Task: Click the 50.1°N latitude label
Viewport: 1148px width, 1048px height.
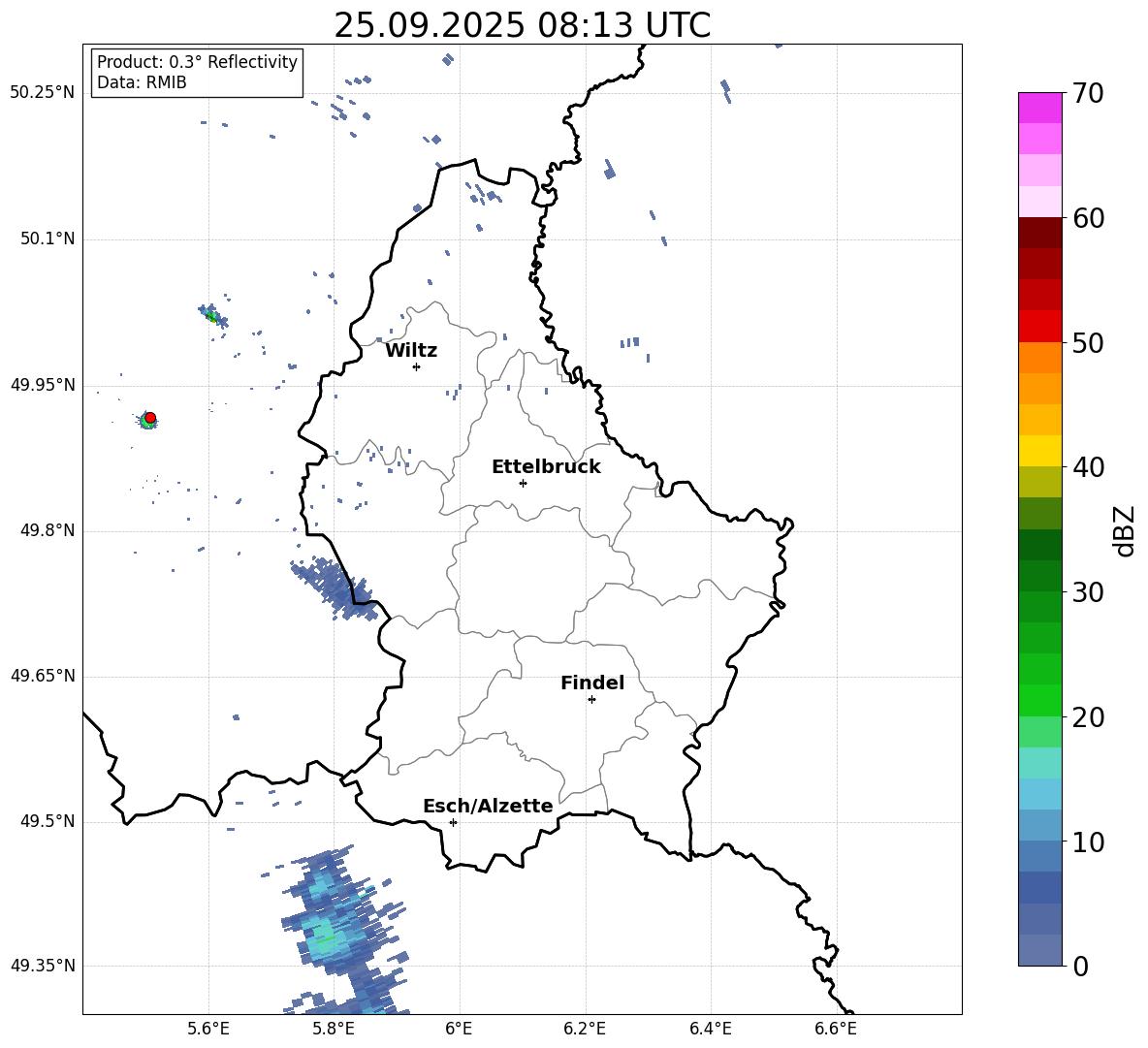Action: coord(47,239)
